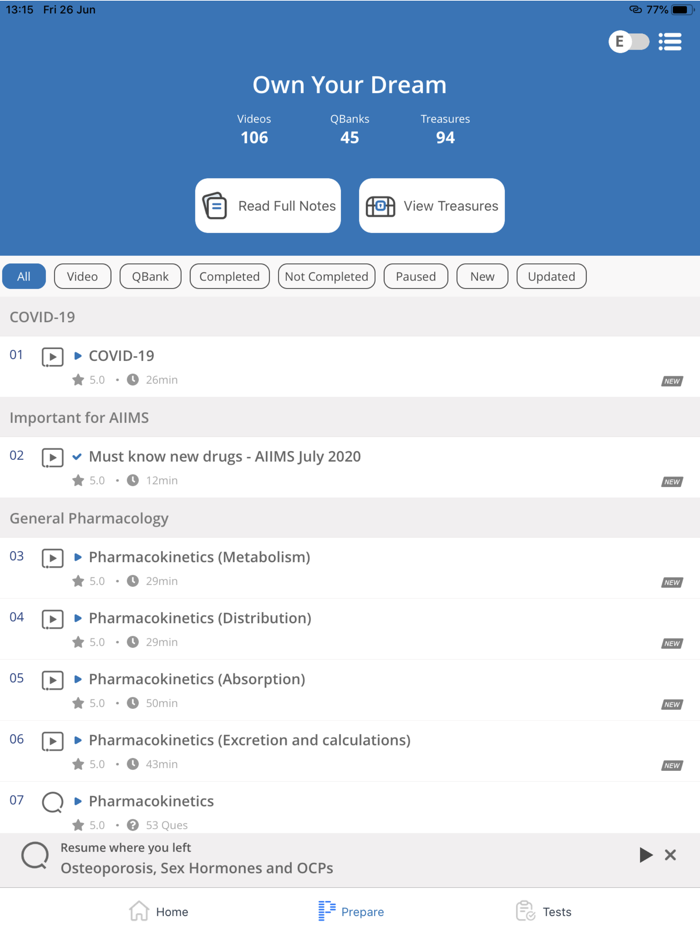
Task: Click the General Pharmacology section header
Action: [350, 518]
